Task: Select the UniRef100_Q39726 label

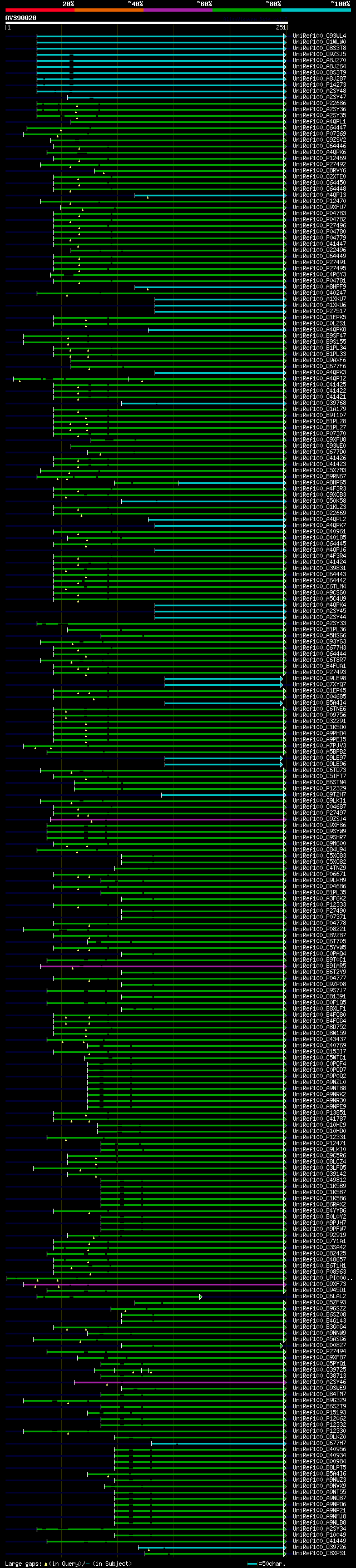Action: pos(319,1547)
